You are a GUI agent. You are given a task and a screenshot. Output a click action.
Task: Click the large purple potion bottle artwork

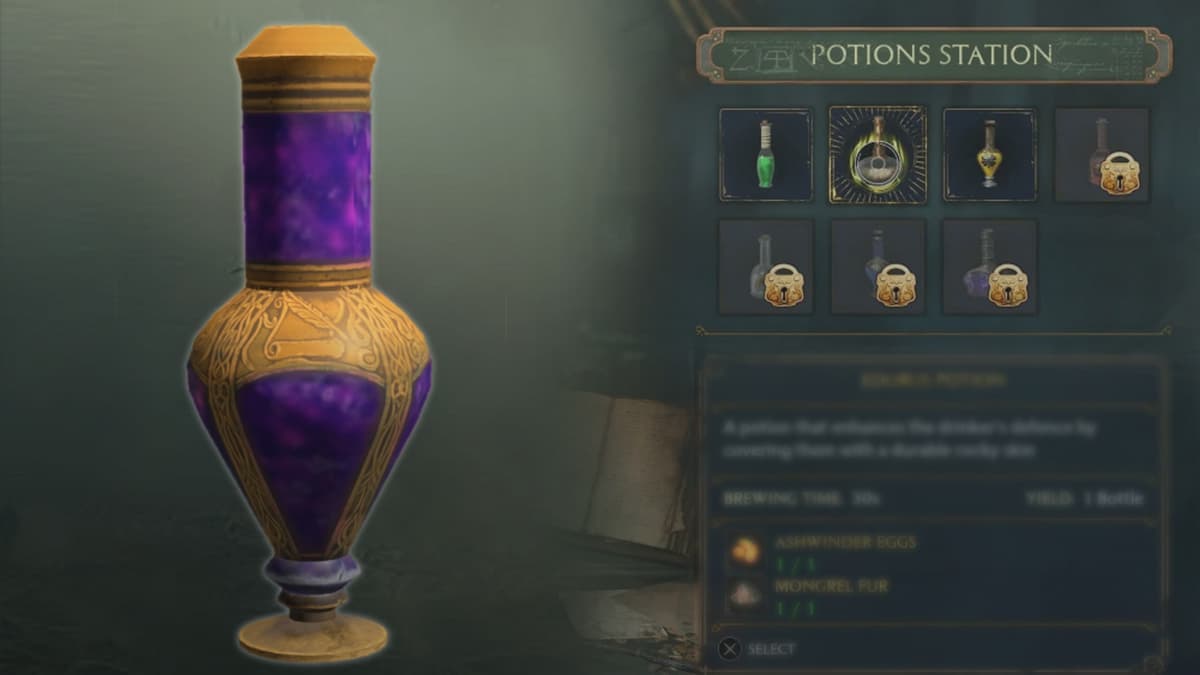[x=309, y=342]
